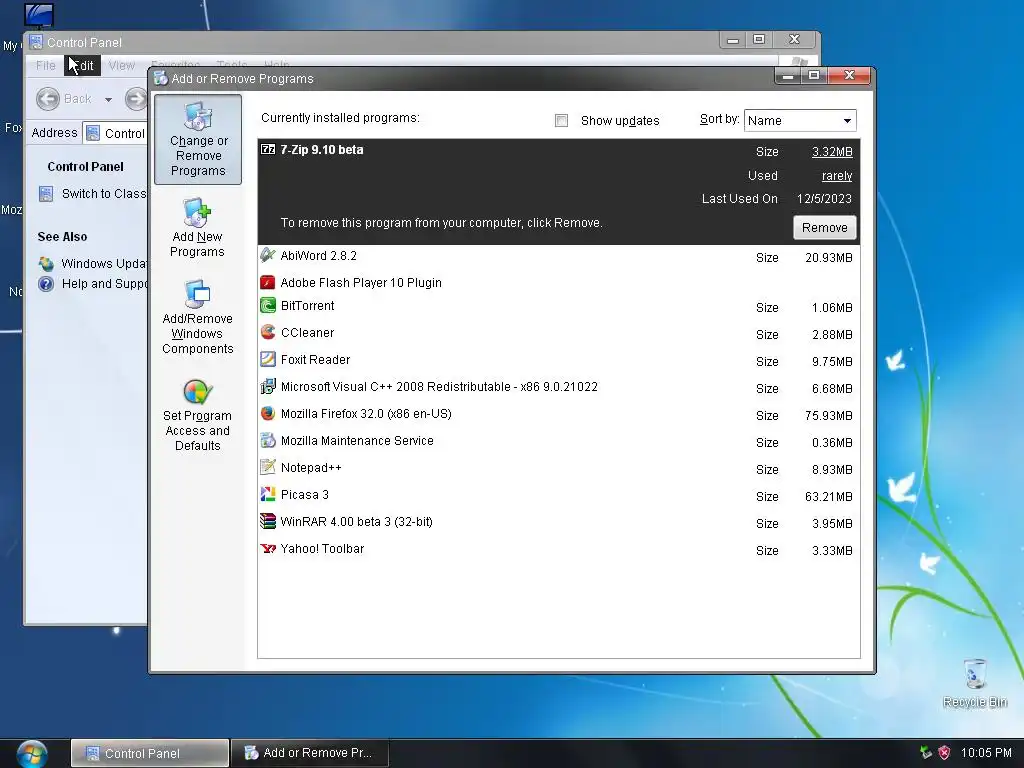Open the View menu in Control Panel
This screenshot has width=1024, height=768.
point(121,65)
